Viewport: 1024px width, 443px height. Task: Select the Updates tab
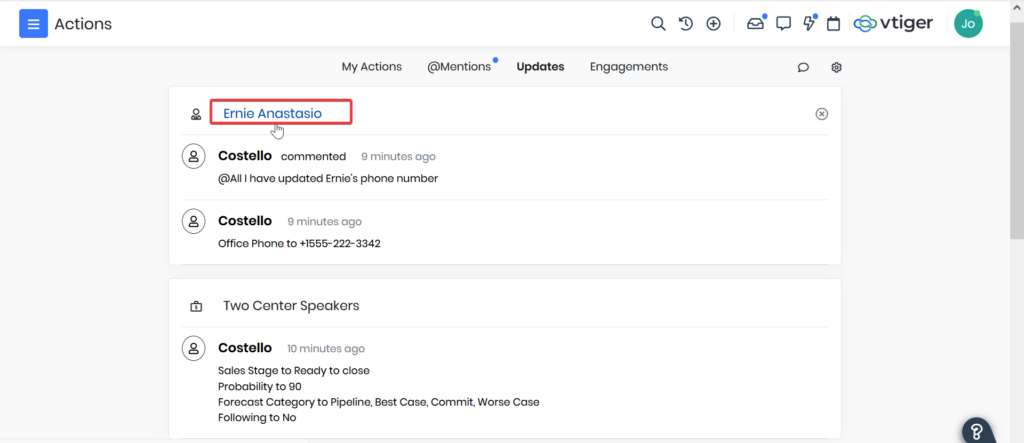click(x=540, y=67)
